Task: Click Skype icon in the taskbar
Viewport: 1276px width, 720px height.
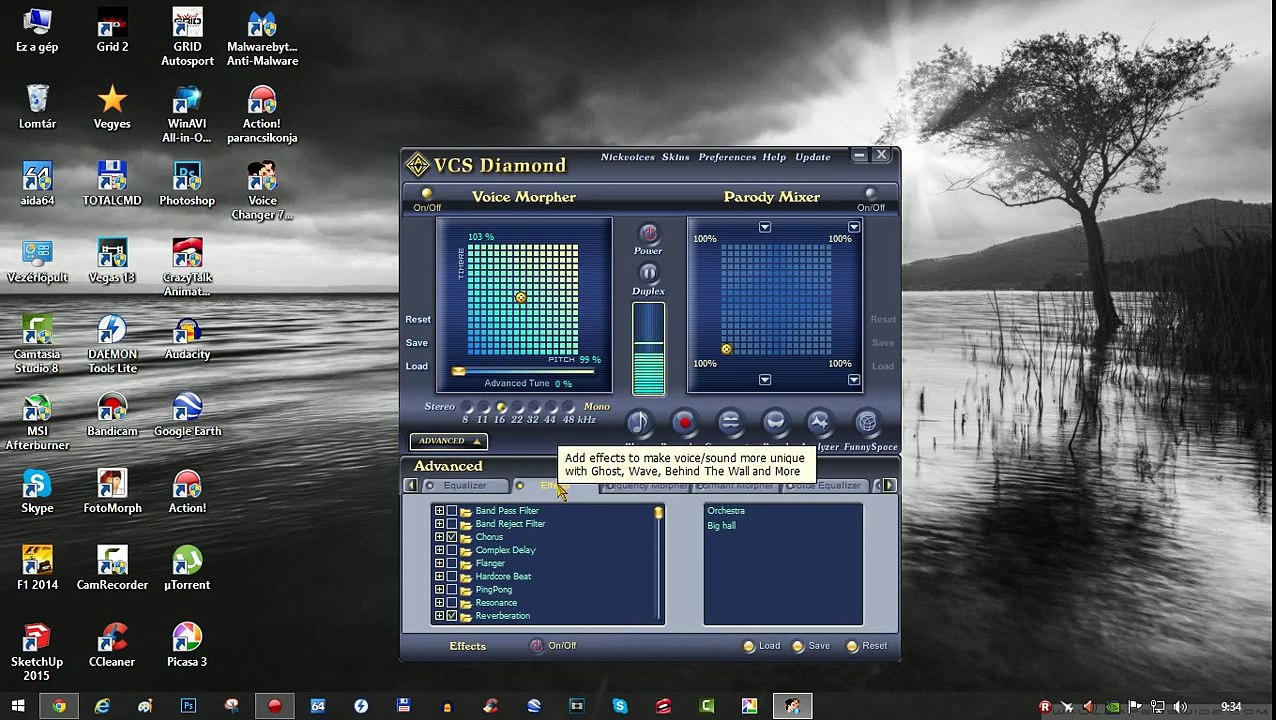Action: pyautogui.click(x=619, y=706)
